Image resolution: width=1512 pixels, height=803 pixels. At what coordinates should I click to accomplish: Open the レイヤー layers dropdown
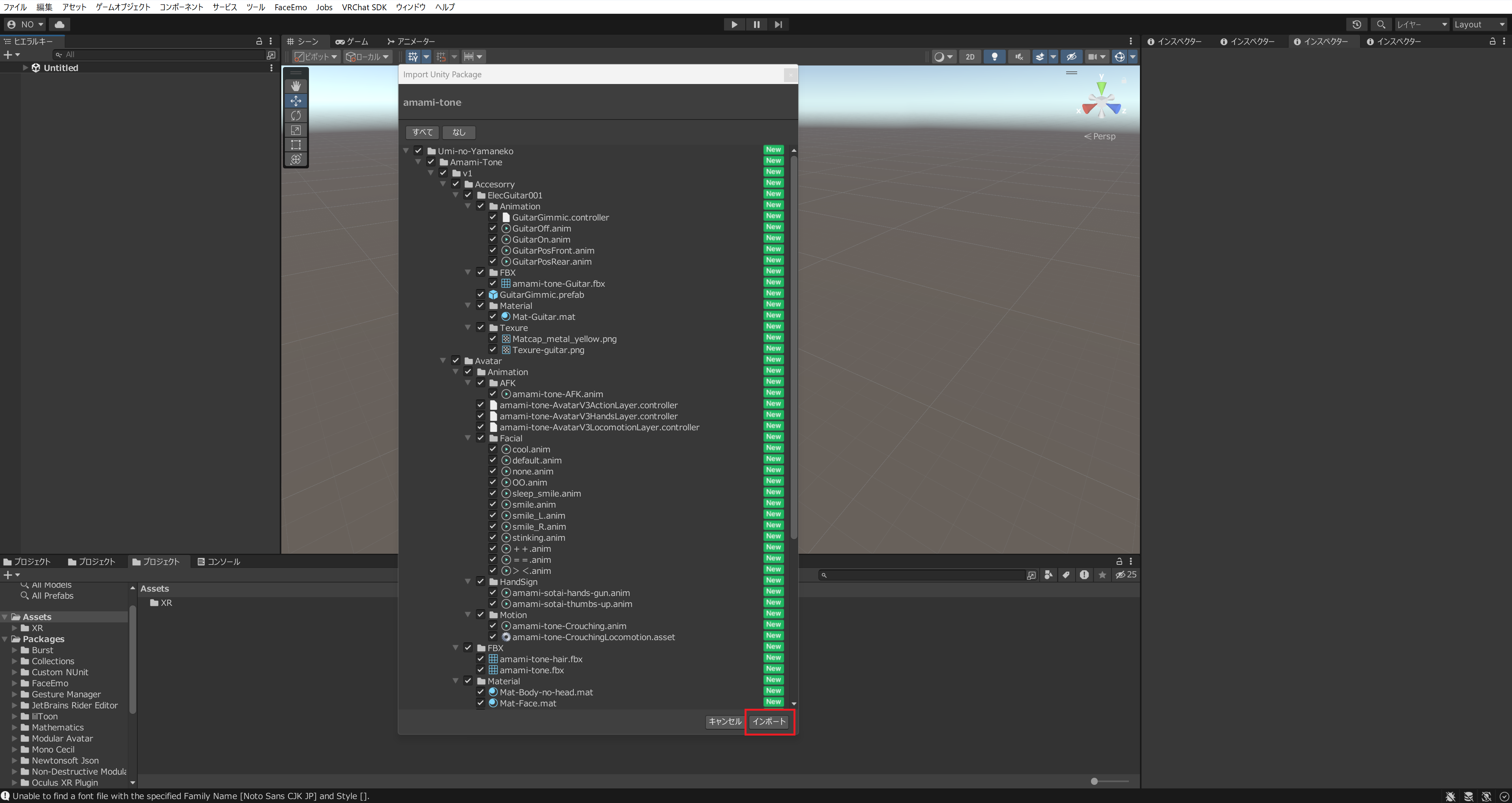(x=1421, y=24)
